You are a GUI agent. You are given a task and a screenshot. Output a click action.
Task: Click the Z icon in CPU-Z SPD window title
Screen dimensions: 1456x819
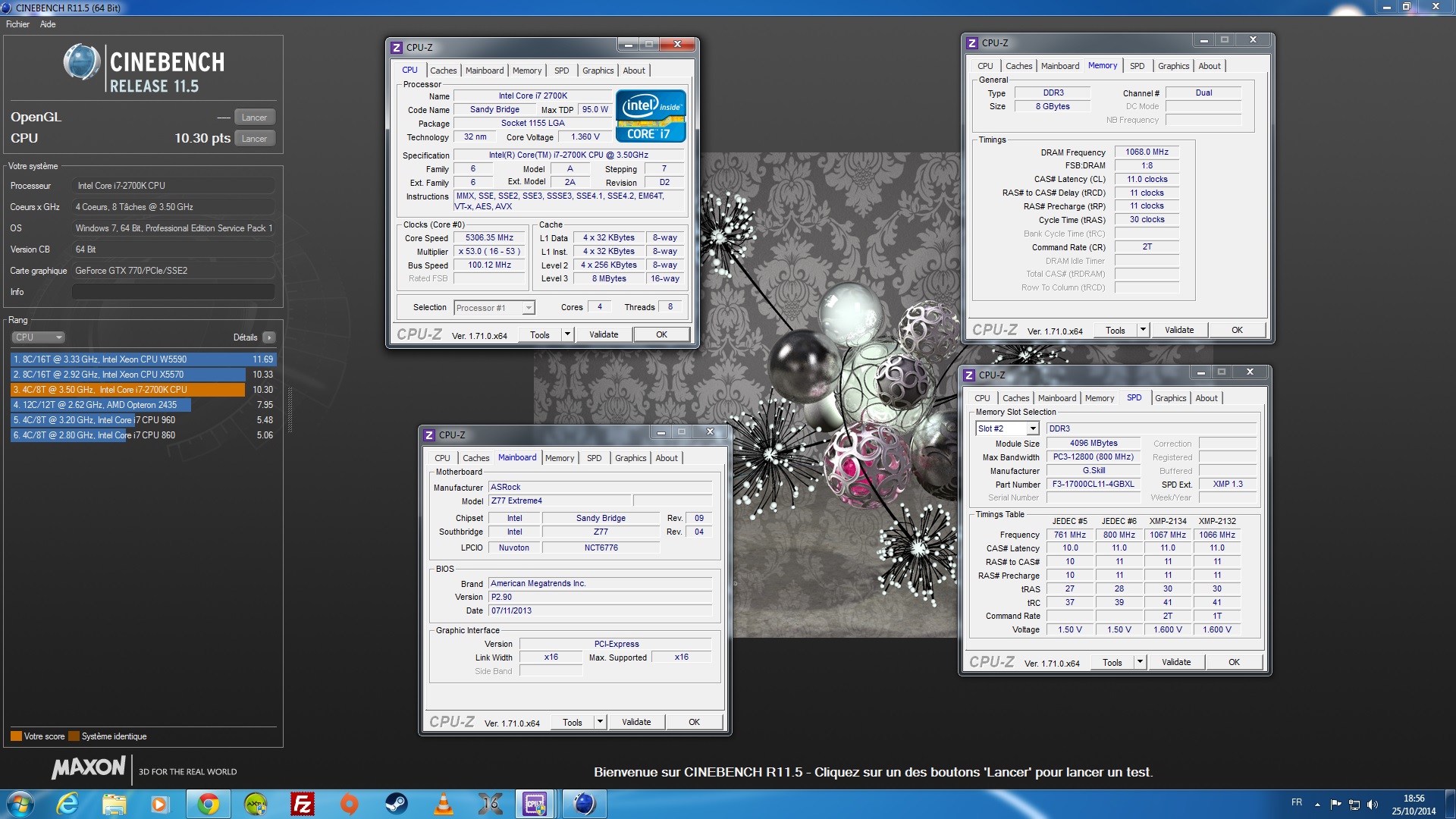[968, 375]
